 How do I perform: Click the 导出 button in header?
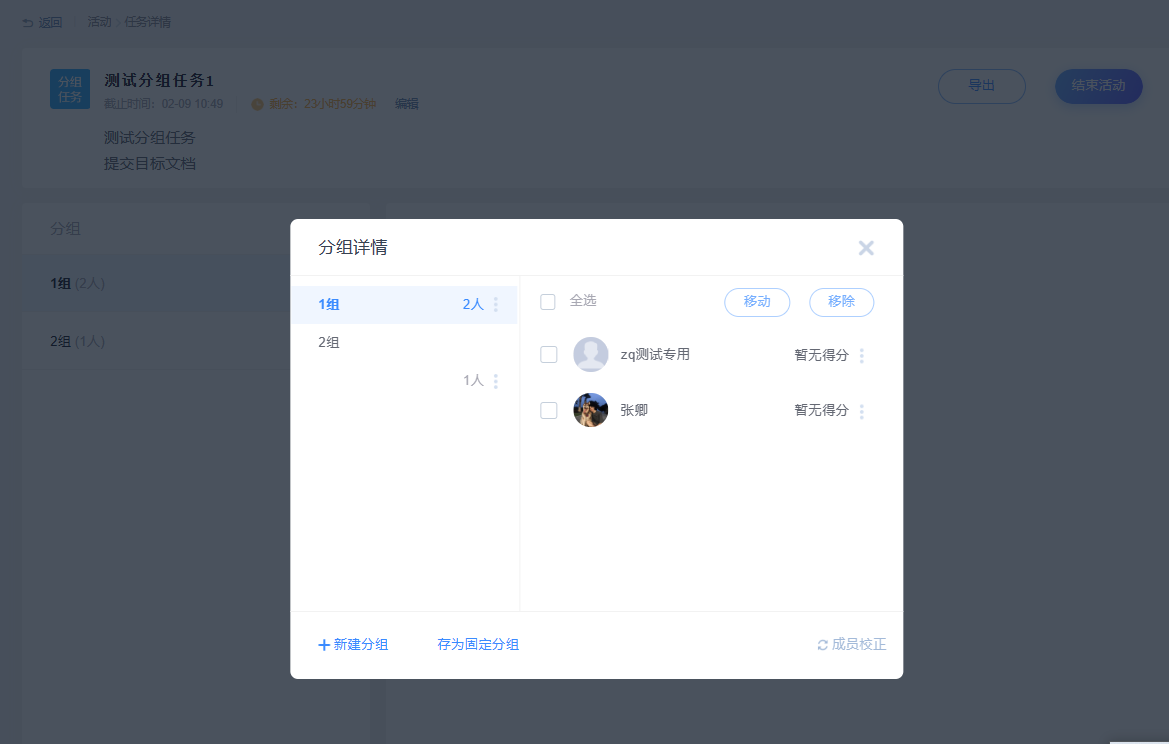coord(981,86)
